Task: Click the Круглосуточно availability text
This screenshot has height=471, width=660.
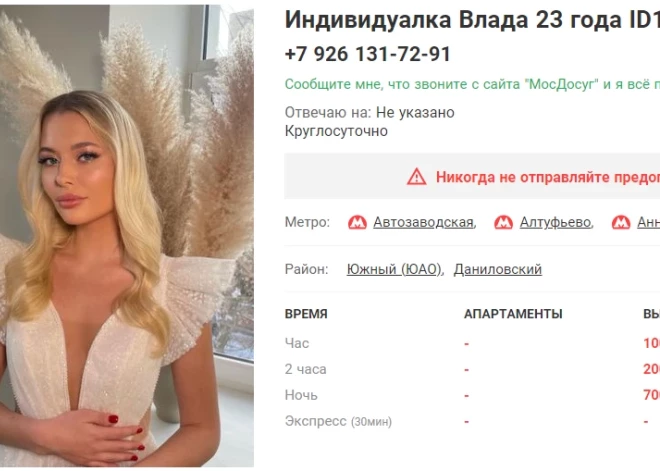Action: [336, 131]
